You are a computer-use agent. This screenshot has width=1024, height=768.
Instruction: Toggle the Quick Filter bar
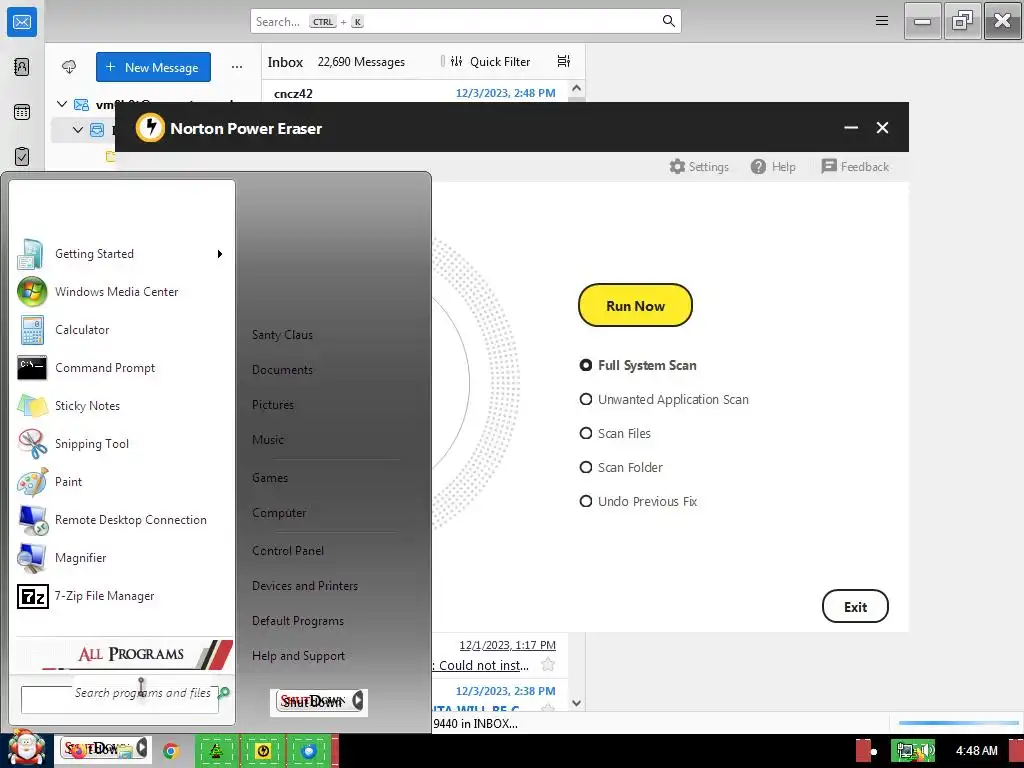[491, 61]
